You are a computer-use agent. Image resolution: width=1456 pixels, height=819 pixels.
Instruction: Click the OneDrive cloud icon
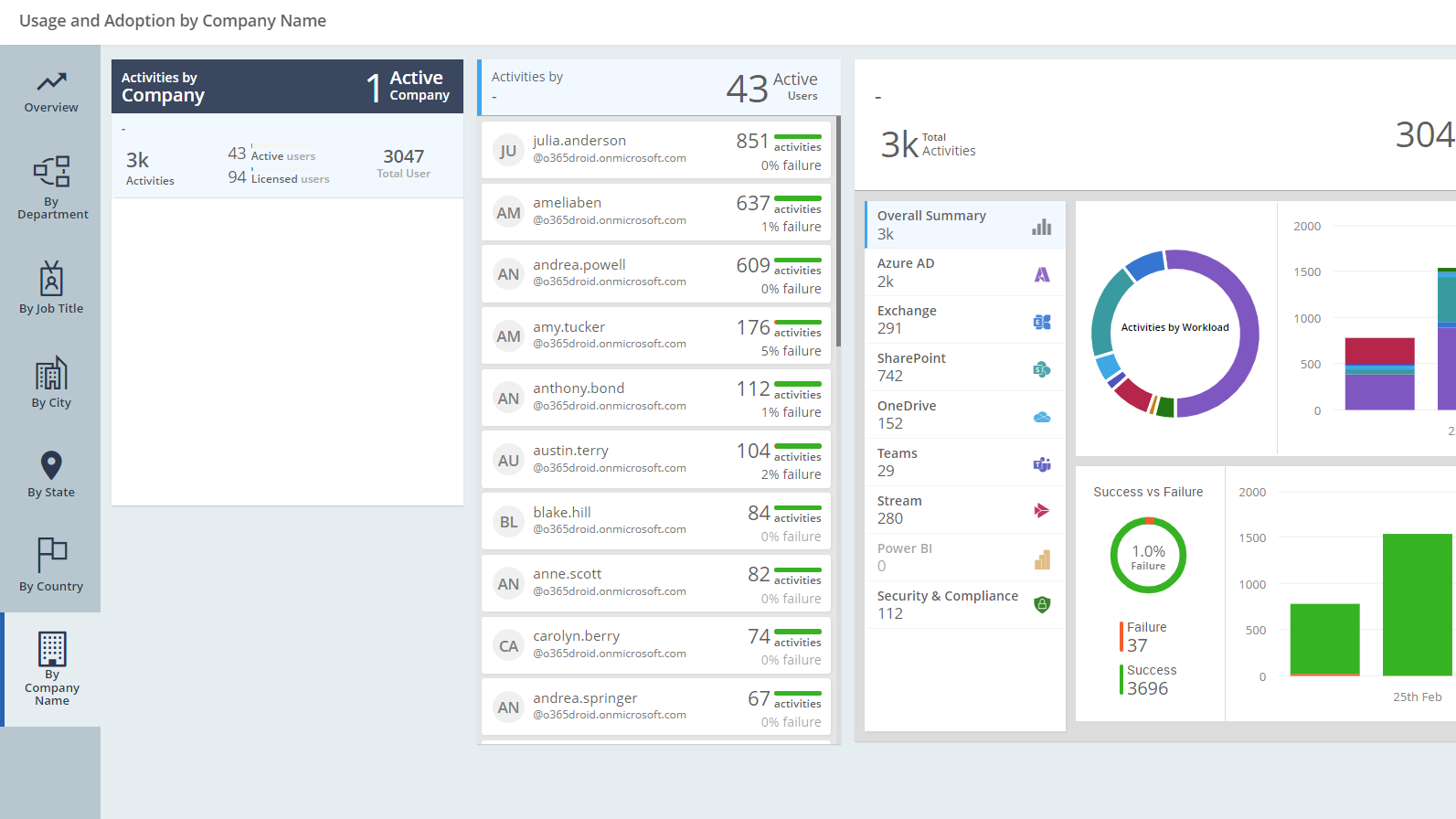click(x=1041, y=417)
